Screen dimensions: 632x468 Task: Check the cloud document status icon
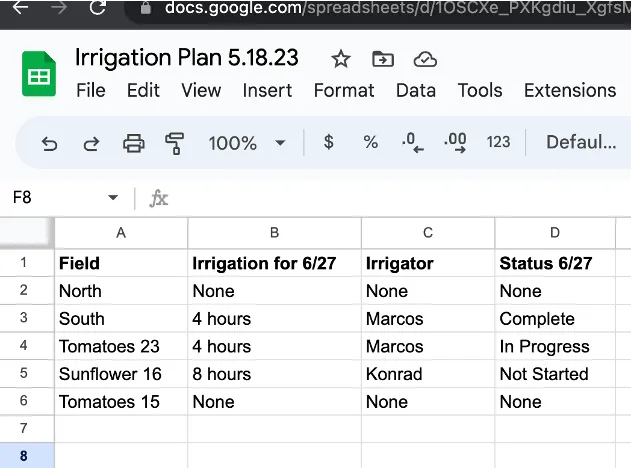425,58
